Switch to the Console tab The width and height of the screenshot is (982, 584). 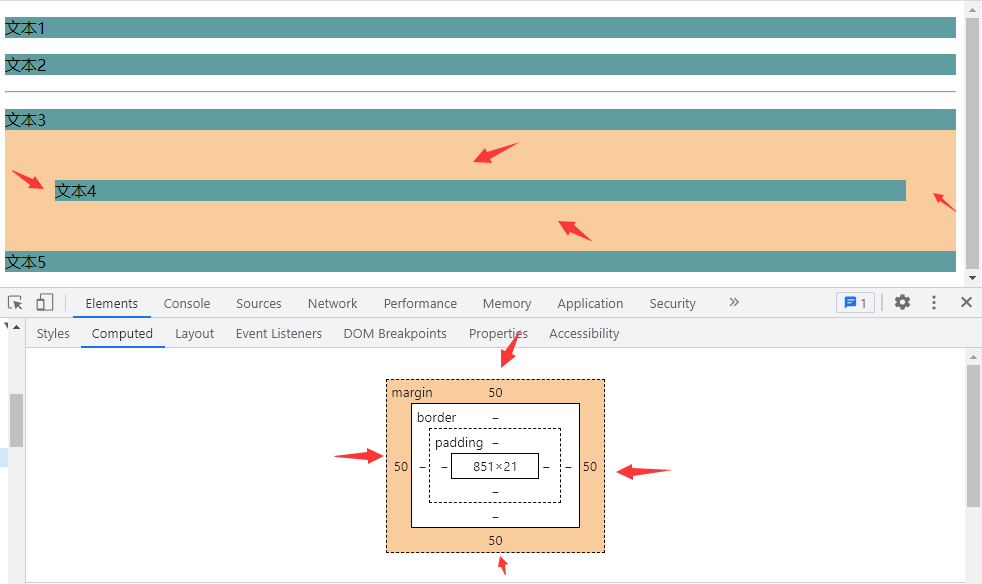click(x=187, y=304)
